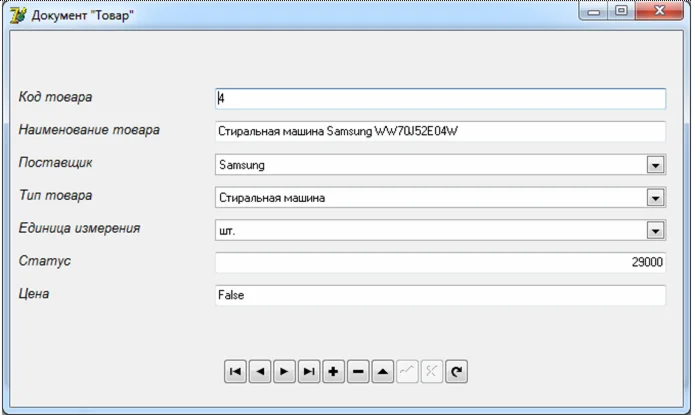Click the cancel edit X button
This screenshot has width=692, height=415.
point(432,372)
